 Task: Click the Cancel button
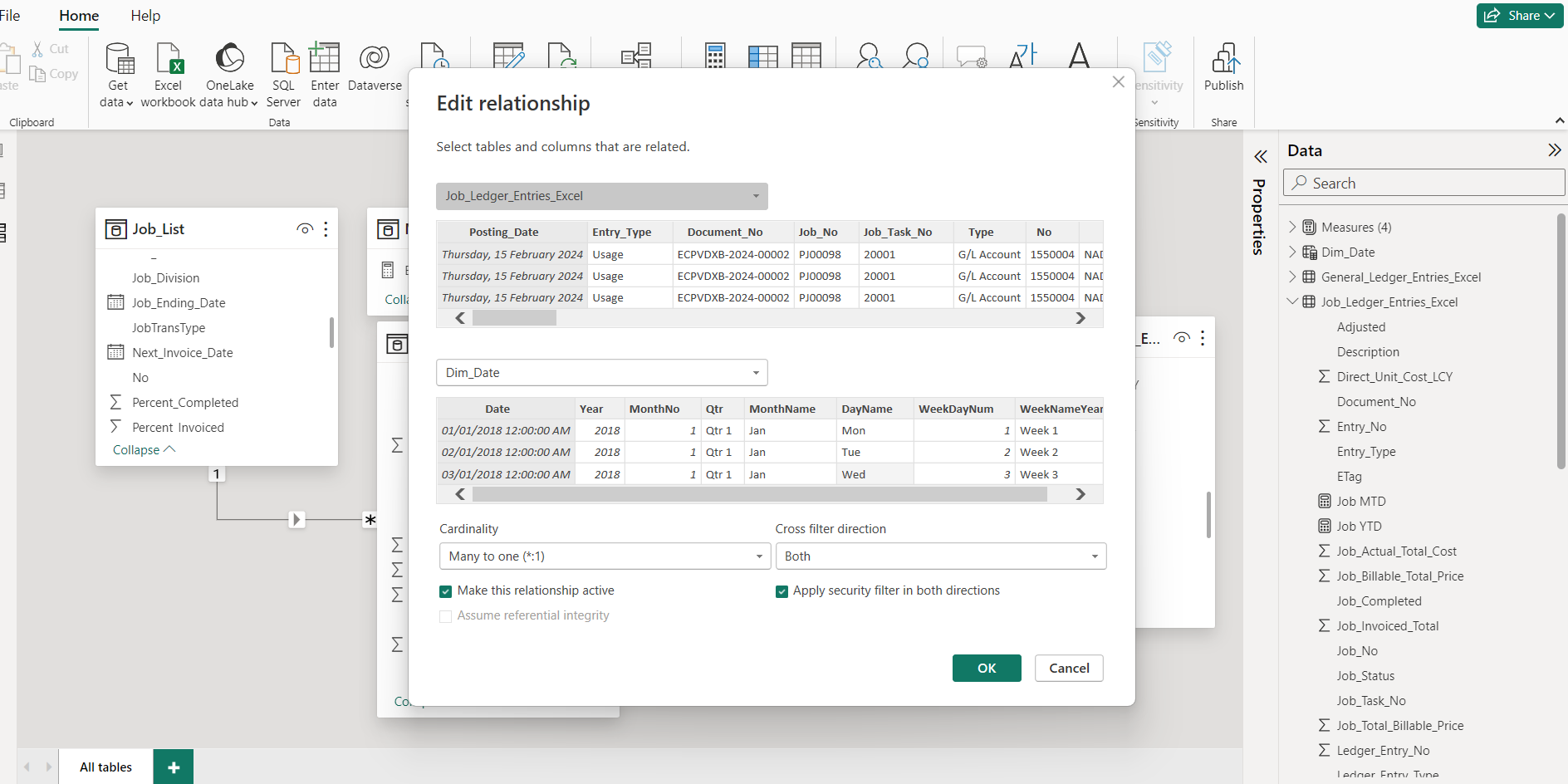(1069, 669)
